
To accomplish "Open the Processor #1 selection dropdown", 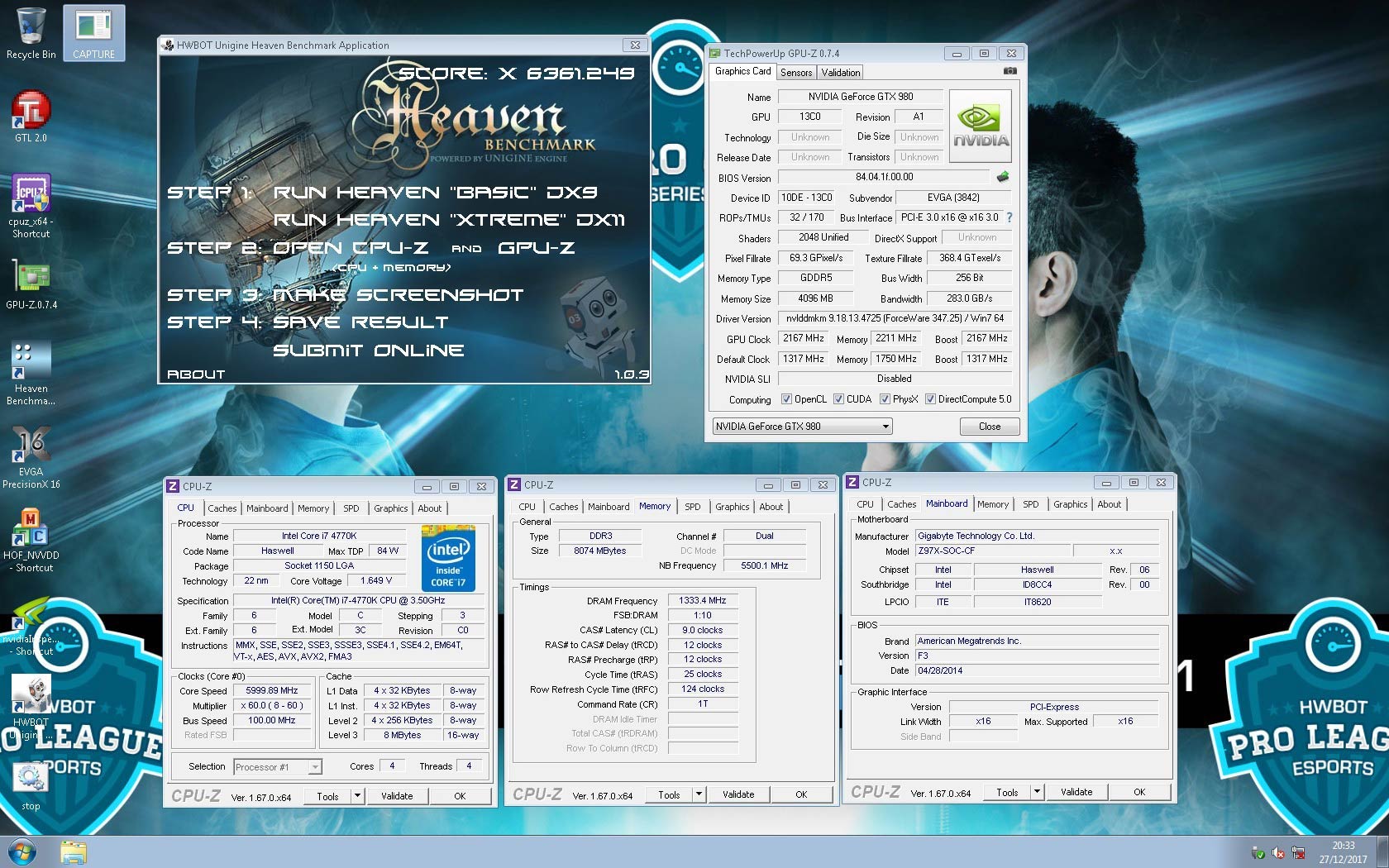I will [277, 767].
